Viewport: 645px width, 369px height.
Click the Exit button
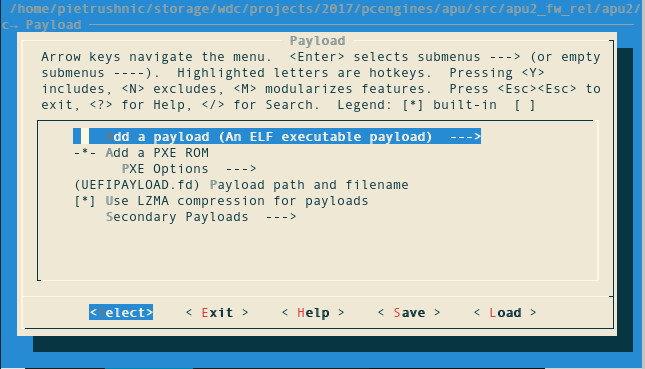217,313
